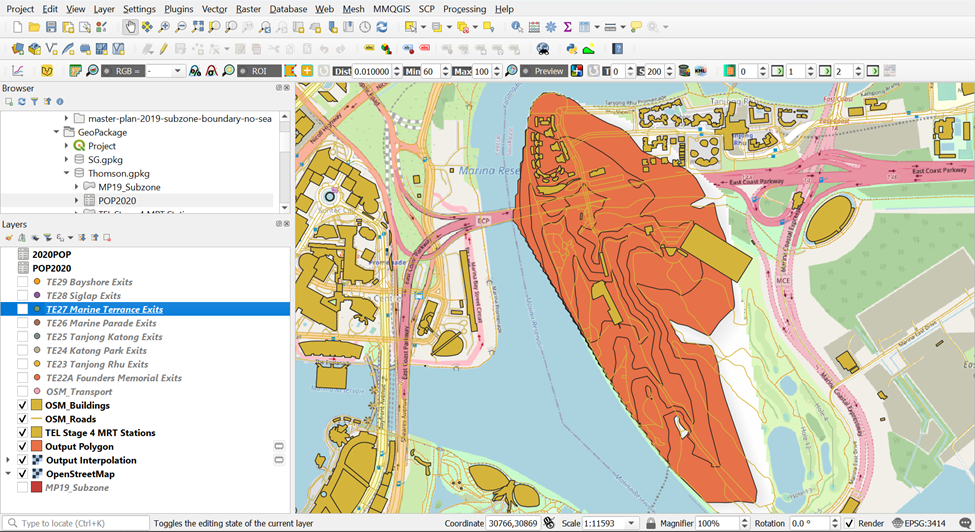This screenshot has height=532, width=975.
Task: Enable TE29 Bayshore Exits layer visibility
Action: 23,282
